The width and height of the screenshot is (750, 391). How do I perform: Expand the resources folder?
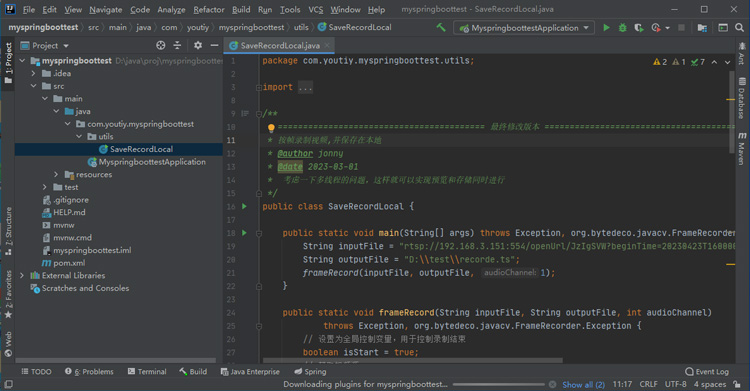(x=56, y=174)
